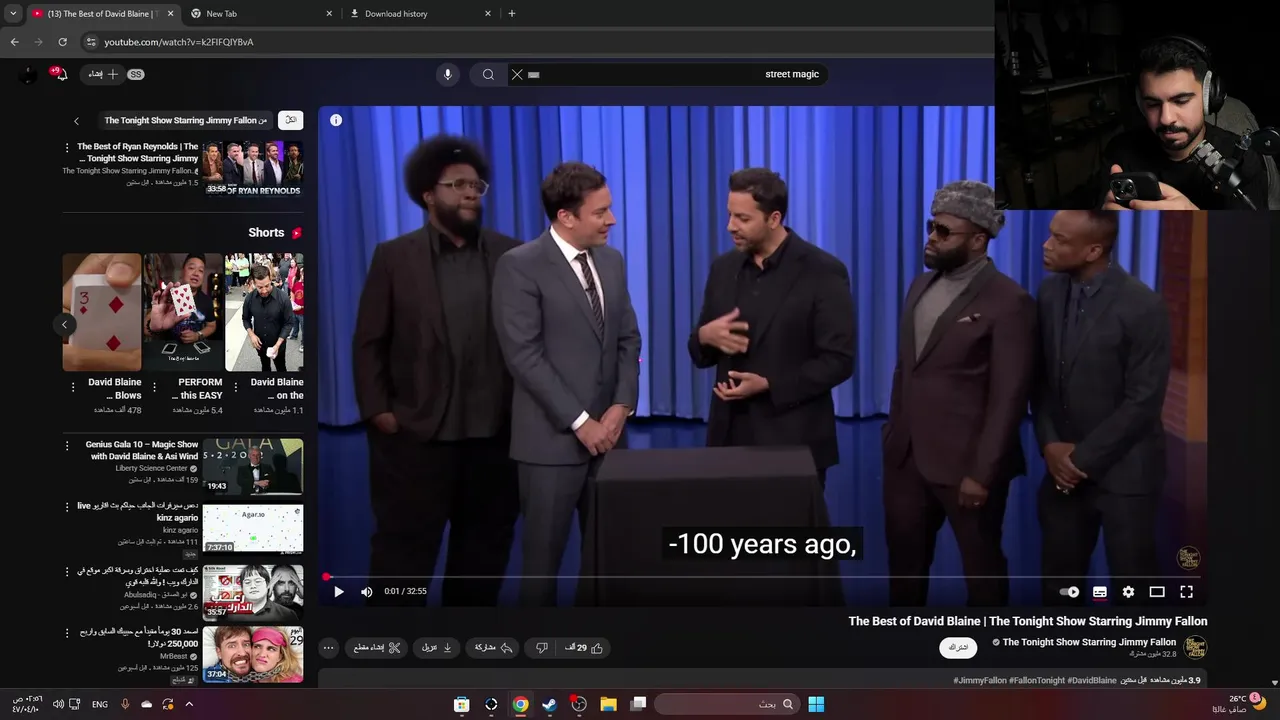Screen dimensions: 1280x720
Task: Open the tab search dropdown arrow
Action: [13, 14]
